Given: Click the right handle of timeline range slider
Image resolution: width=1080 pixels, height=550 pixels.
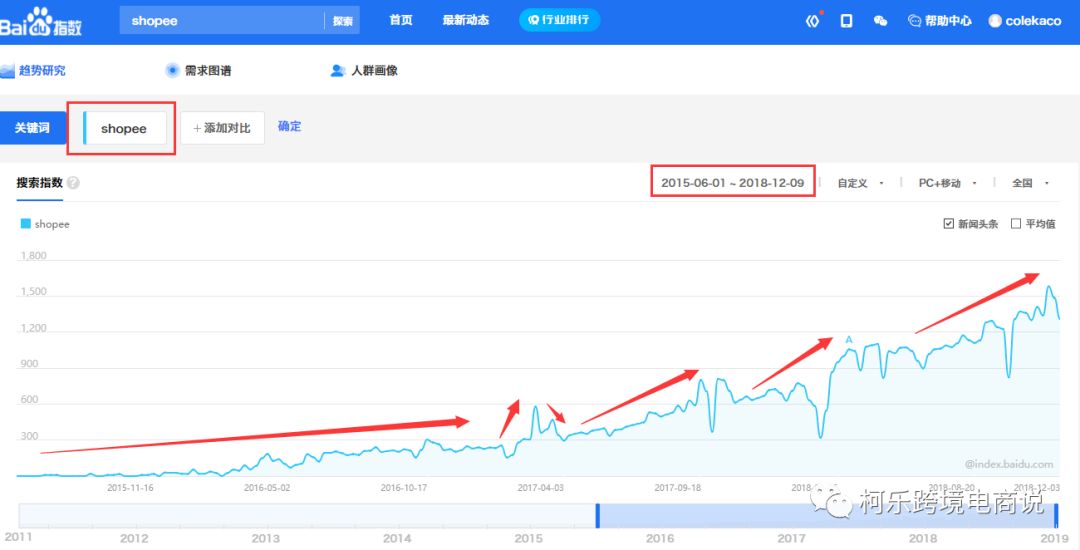Looking at the screenshot, I should [1057, 516].
